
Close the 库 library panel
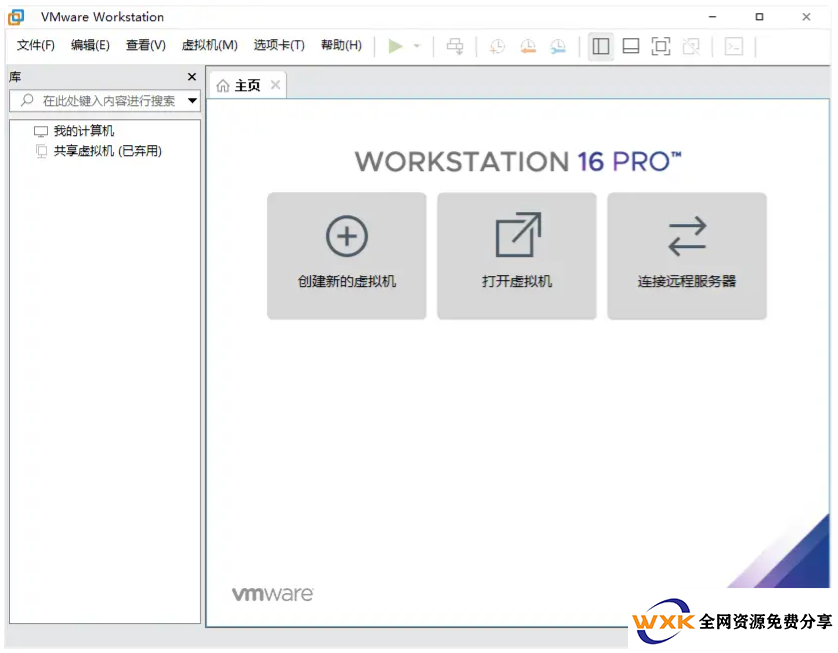192,77
